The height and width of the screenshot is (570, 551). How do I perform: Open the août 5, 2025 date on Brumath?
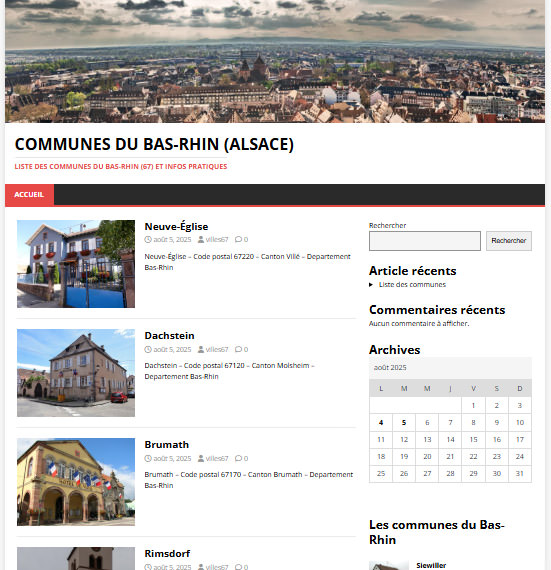tap(172, 458)
